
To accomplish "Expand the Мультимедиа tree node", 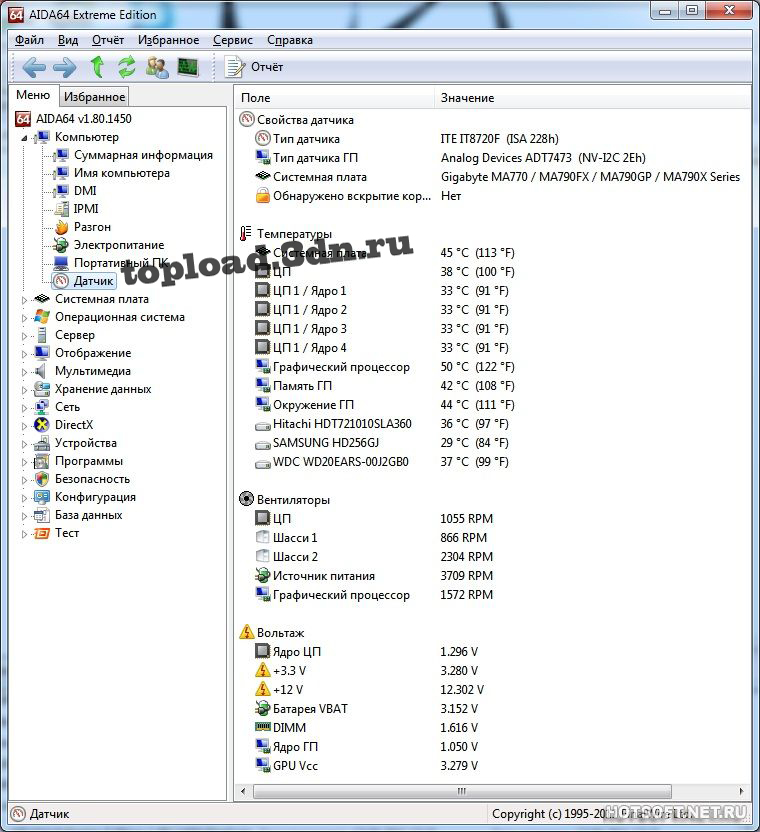I will (26, 371).
